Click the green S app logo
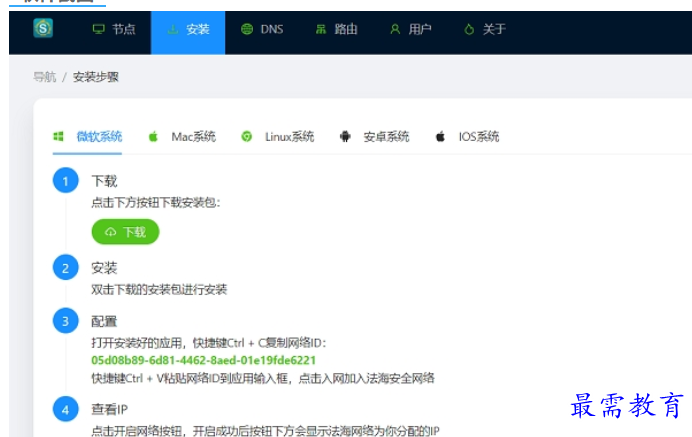692x437 pixels. coord(43,28)
